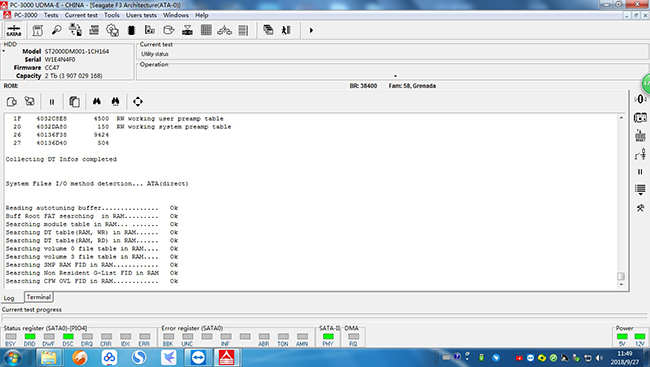Click the crosshair target icon in terminal toolbar
Image resolution: width=650 pixels, height=367 pixels.
138,101
